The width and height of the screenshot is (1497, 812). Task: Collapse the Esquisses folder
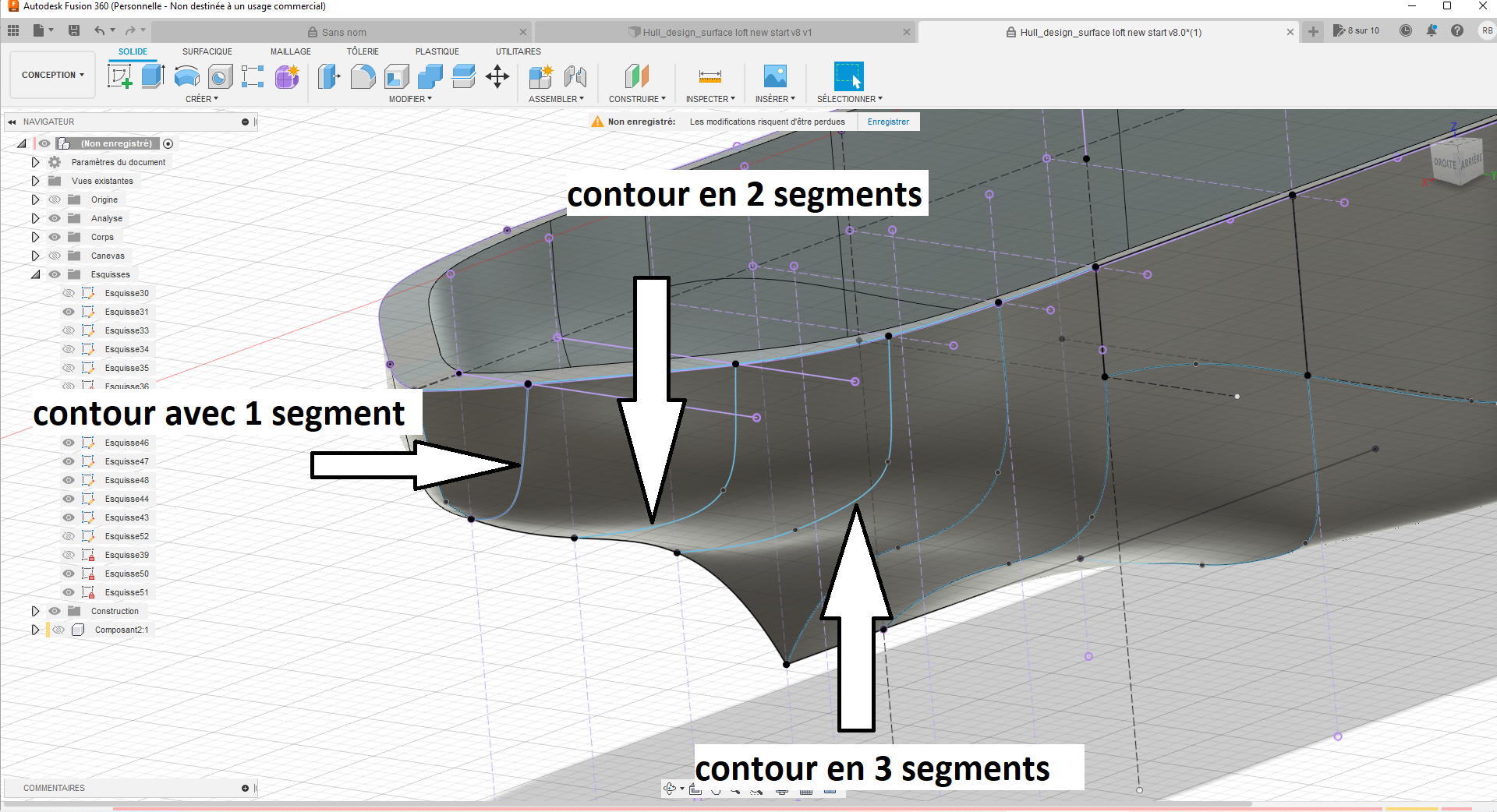point(35,274)
